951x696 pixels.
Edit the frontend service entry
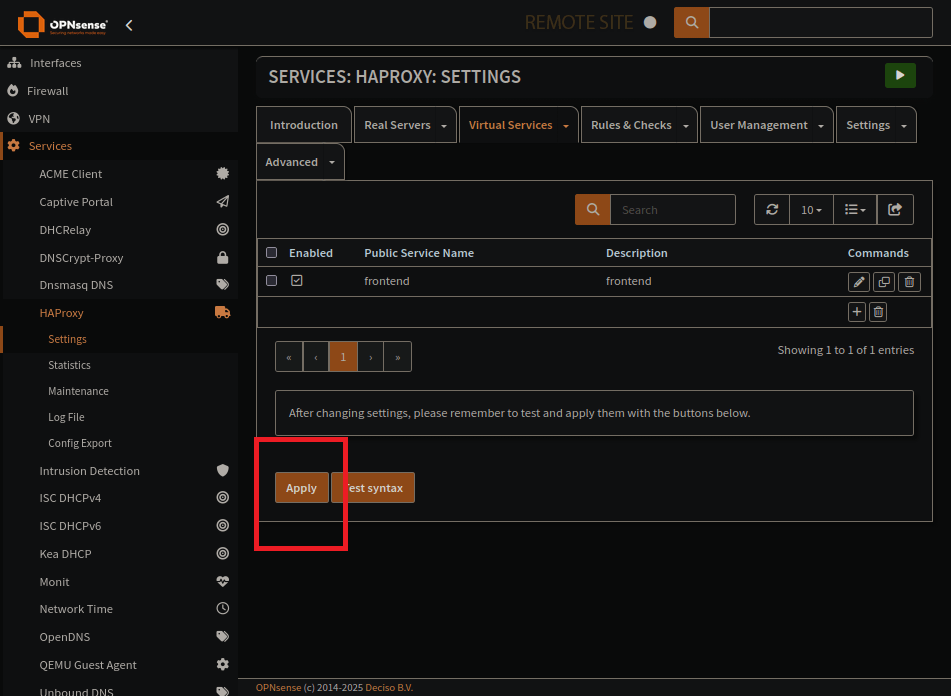click(x=859, y=282)
